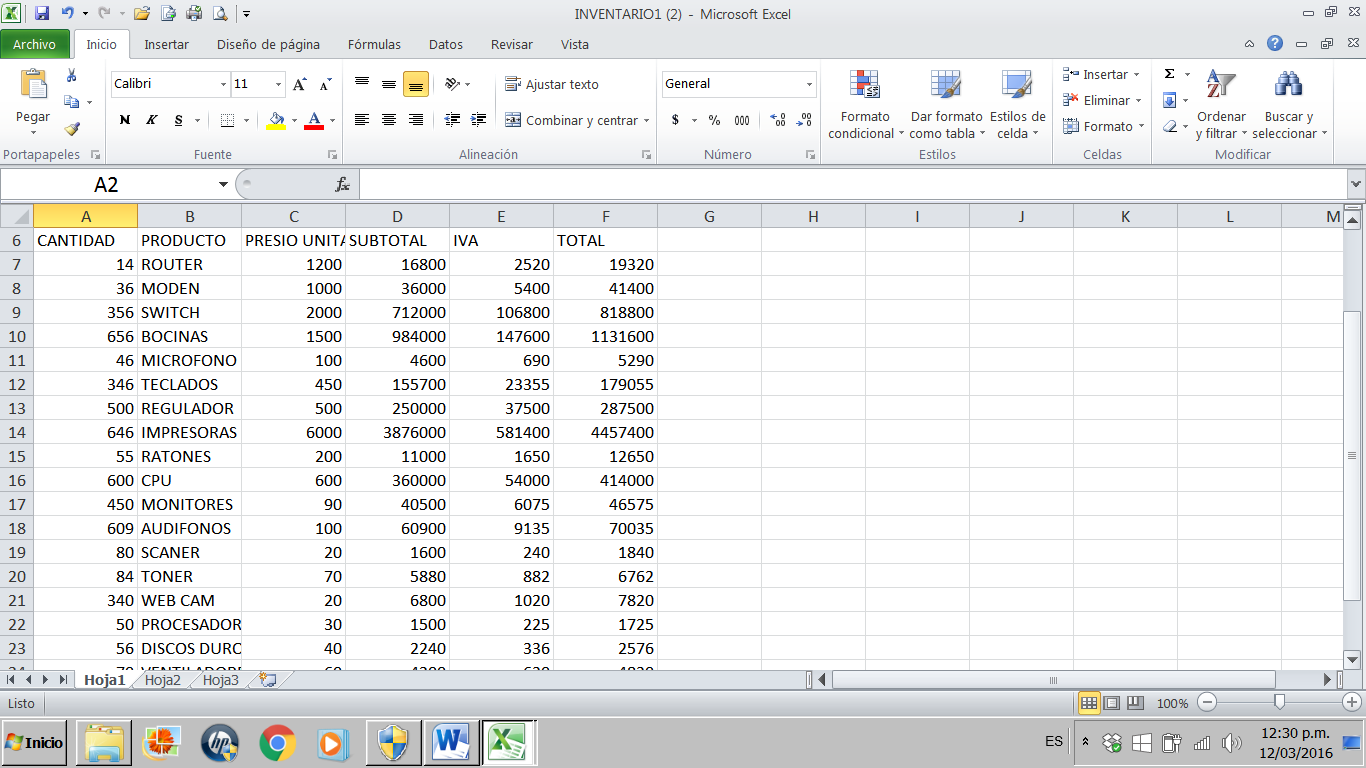Click the increase decimals icon
The width and height of the screenshot is (1366, 768).
[779, 120]
